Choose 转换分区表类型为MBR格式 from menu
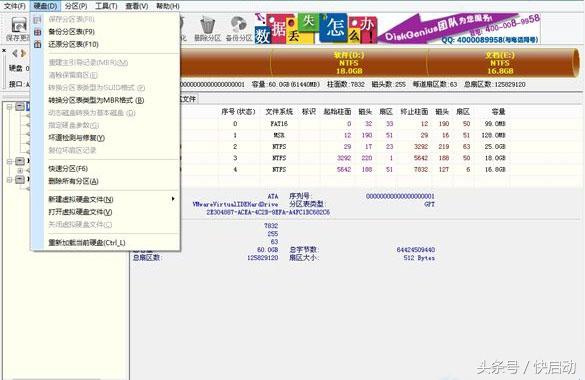The width and height of the screenshot is (585, 380). [96, 100]
